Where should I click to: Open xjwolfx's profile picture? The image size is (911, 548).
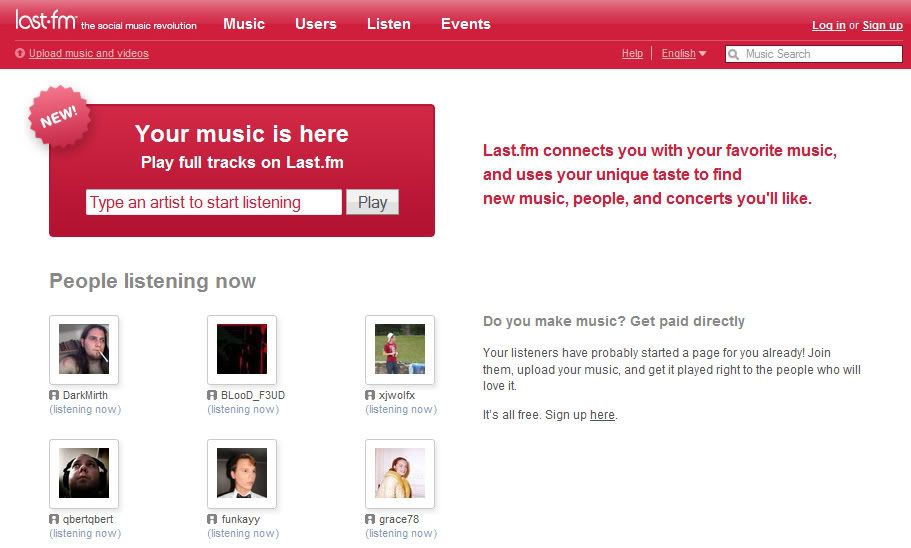400,350
